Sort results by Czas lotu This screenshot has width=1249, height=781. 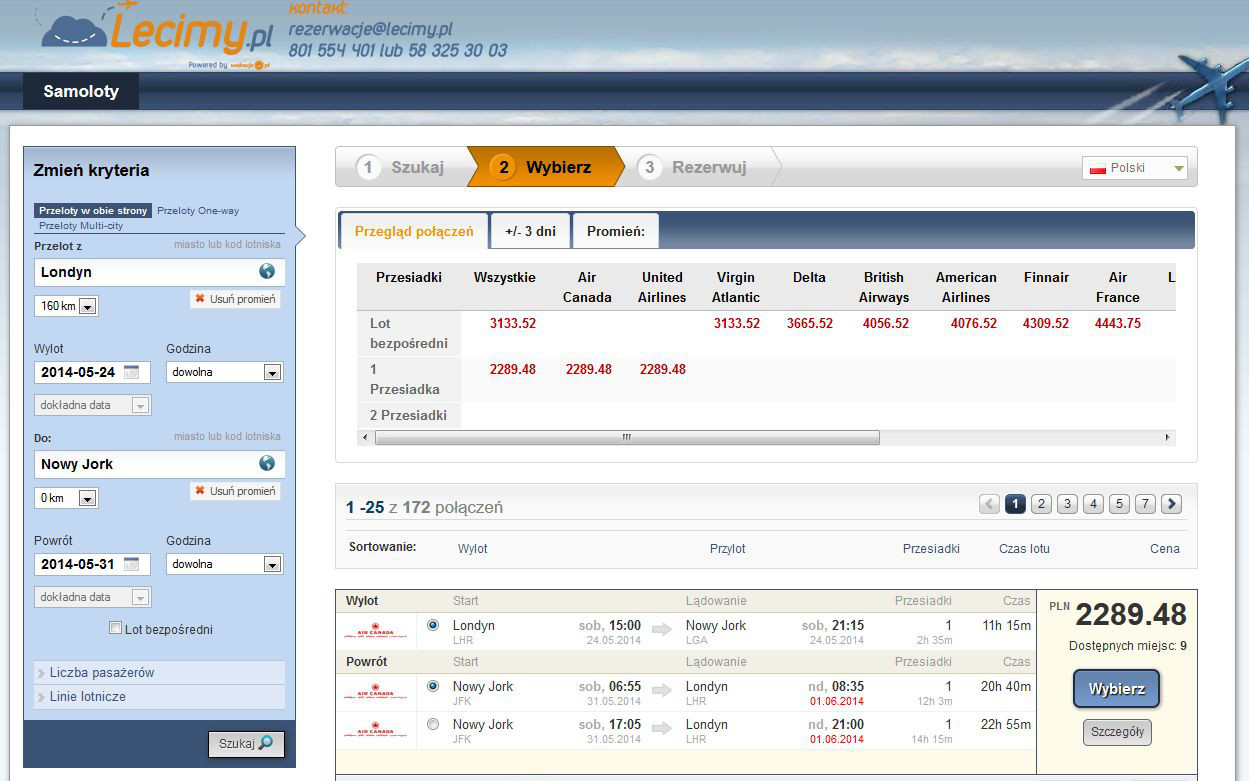click(x=1024, y=549)
